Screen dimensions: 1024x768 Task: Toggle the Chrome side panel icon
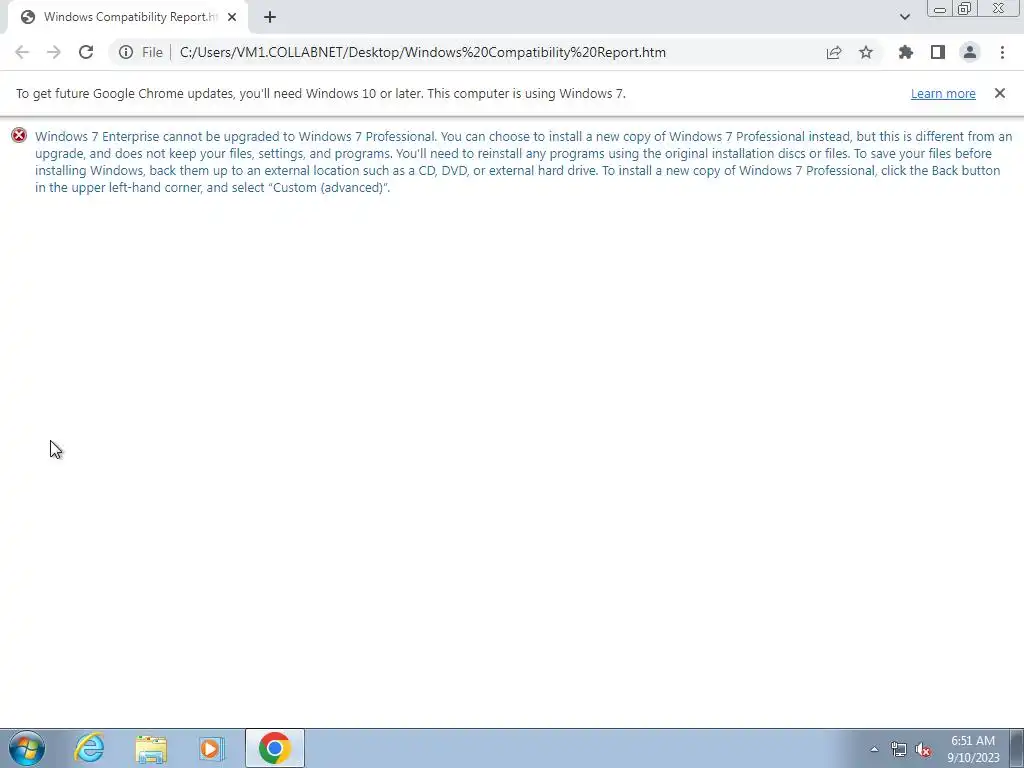(938, 52)
